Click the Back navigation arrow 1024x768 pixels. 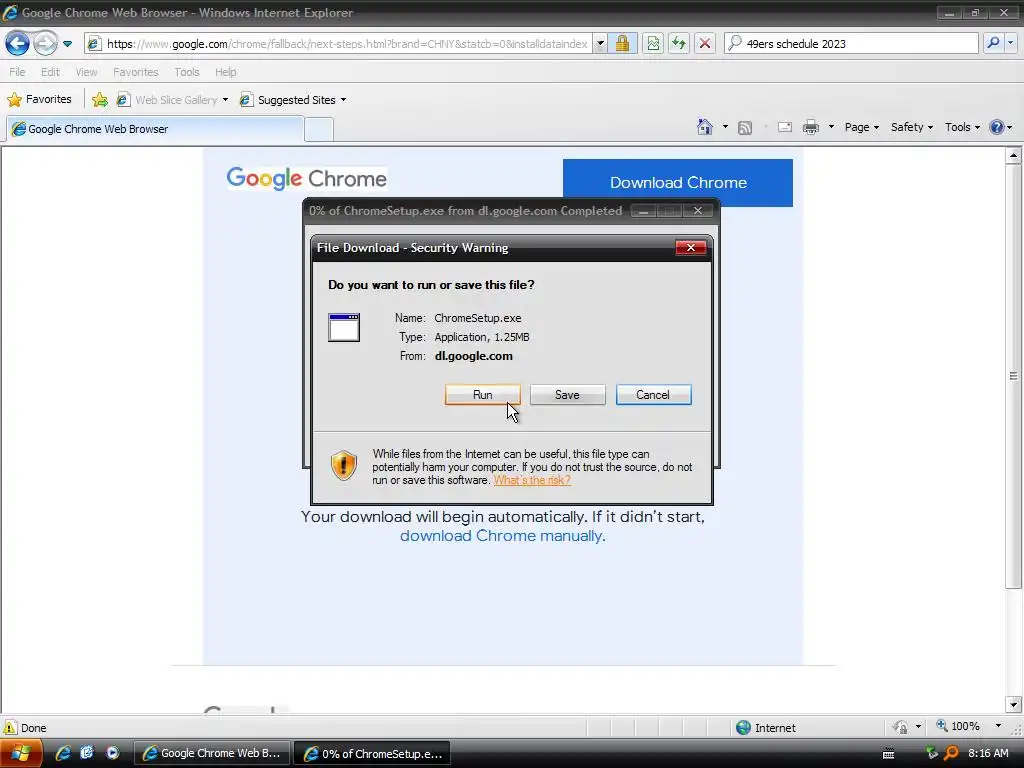click(17, 44)
